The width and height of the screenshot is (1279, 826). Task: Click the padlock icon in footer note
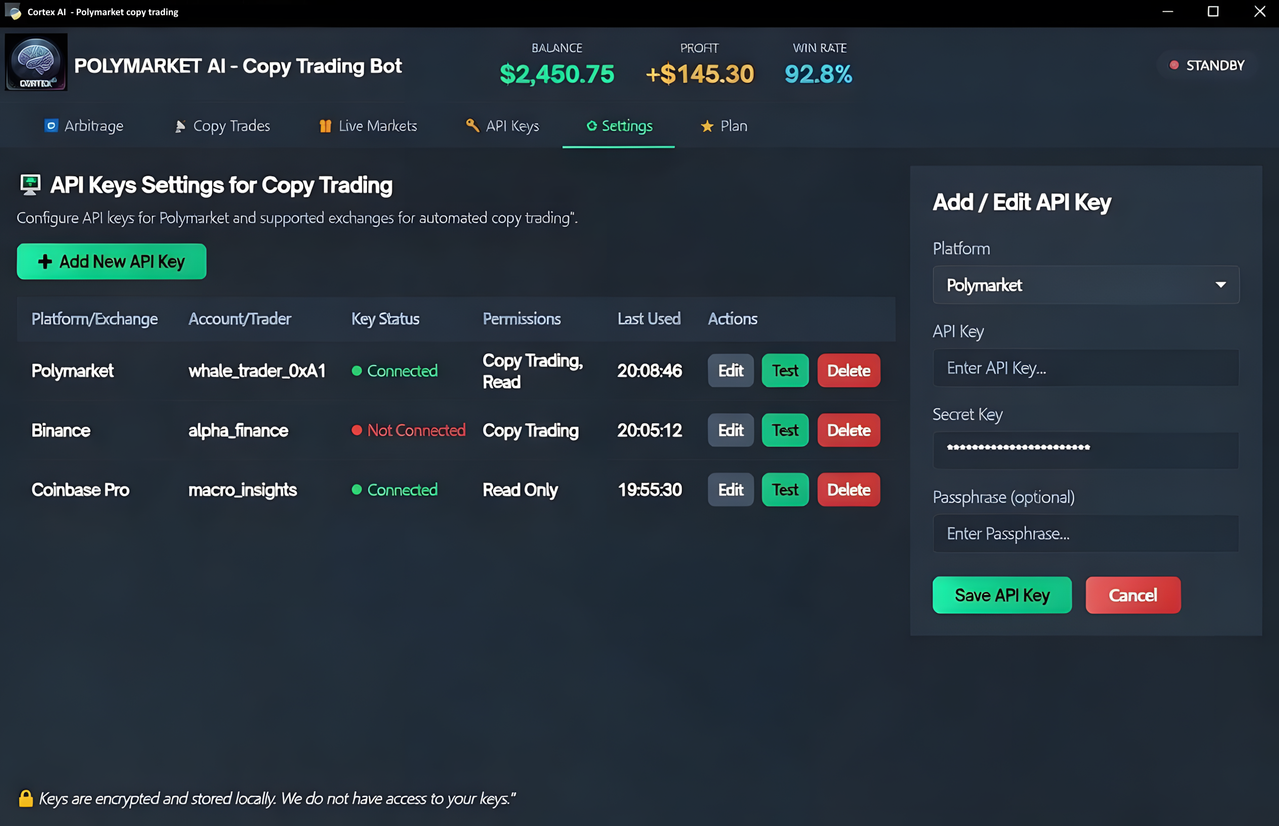[26, 798]
